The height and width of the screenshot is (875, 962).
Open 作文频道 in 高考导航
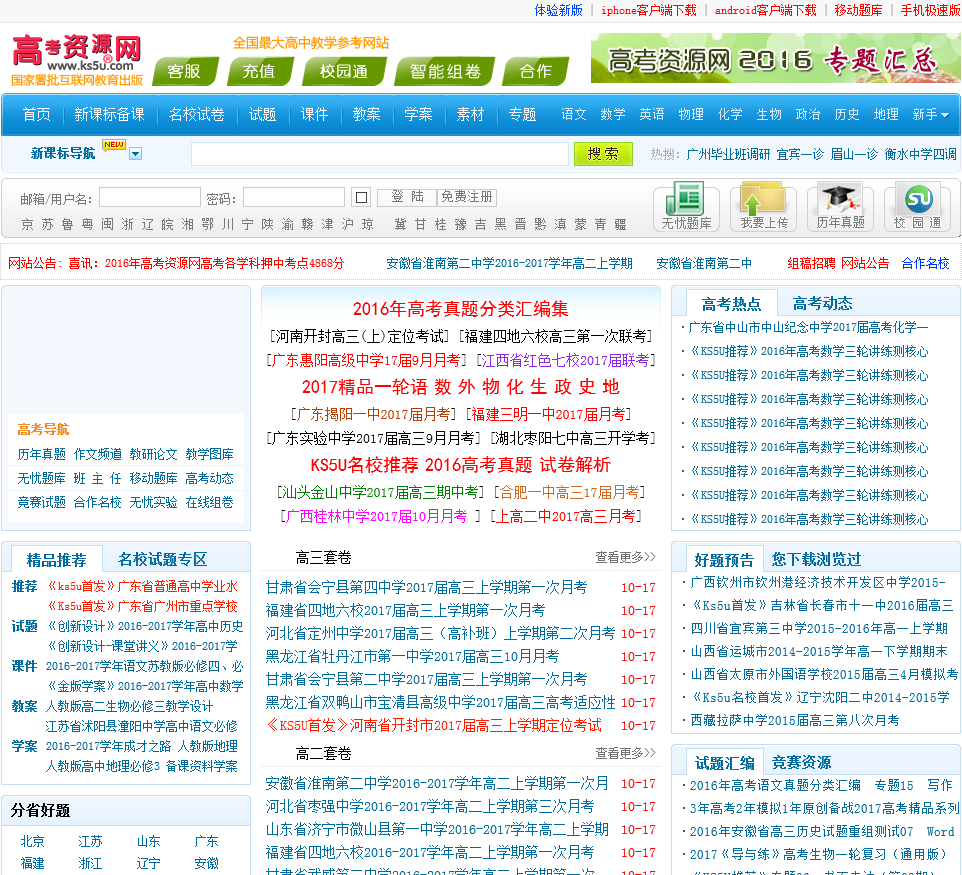[98, 454]
